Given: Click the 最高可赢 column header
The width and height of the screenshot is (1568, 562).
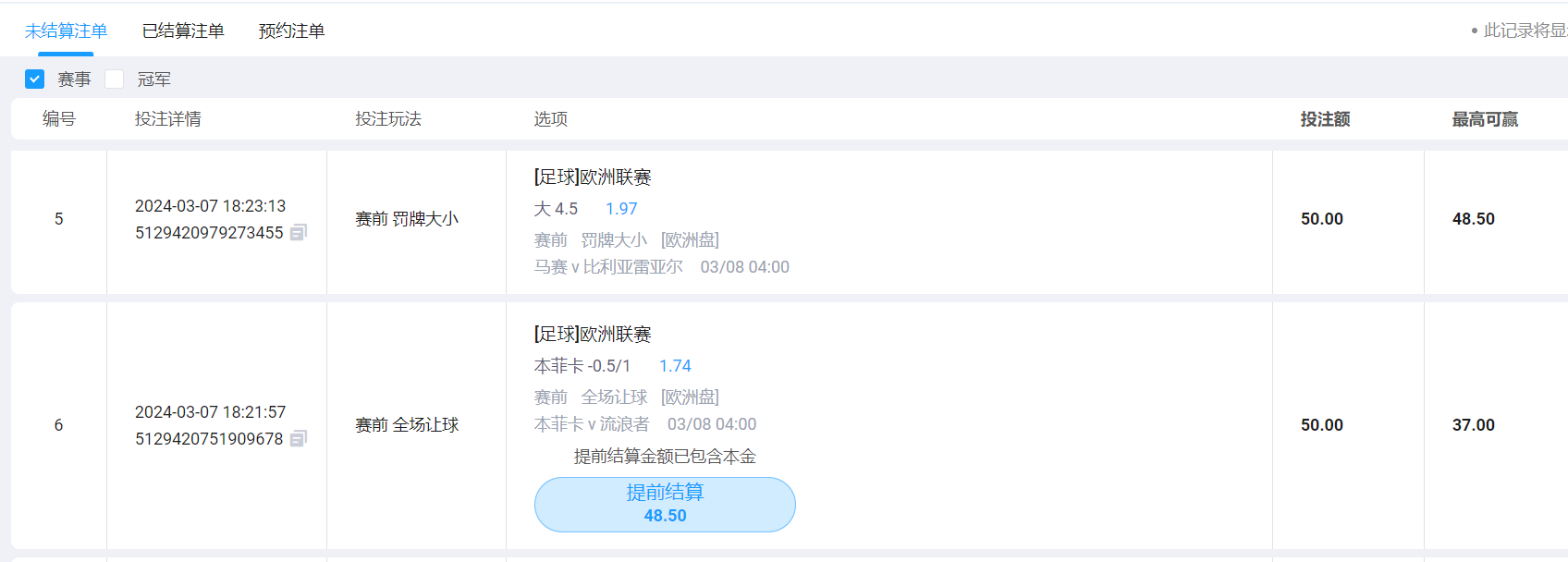Looking at the screenshot, I should click(x=1485, y=119).
